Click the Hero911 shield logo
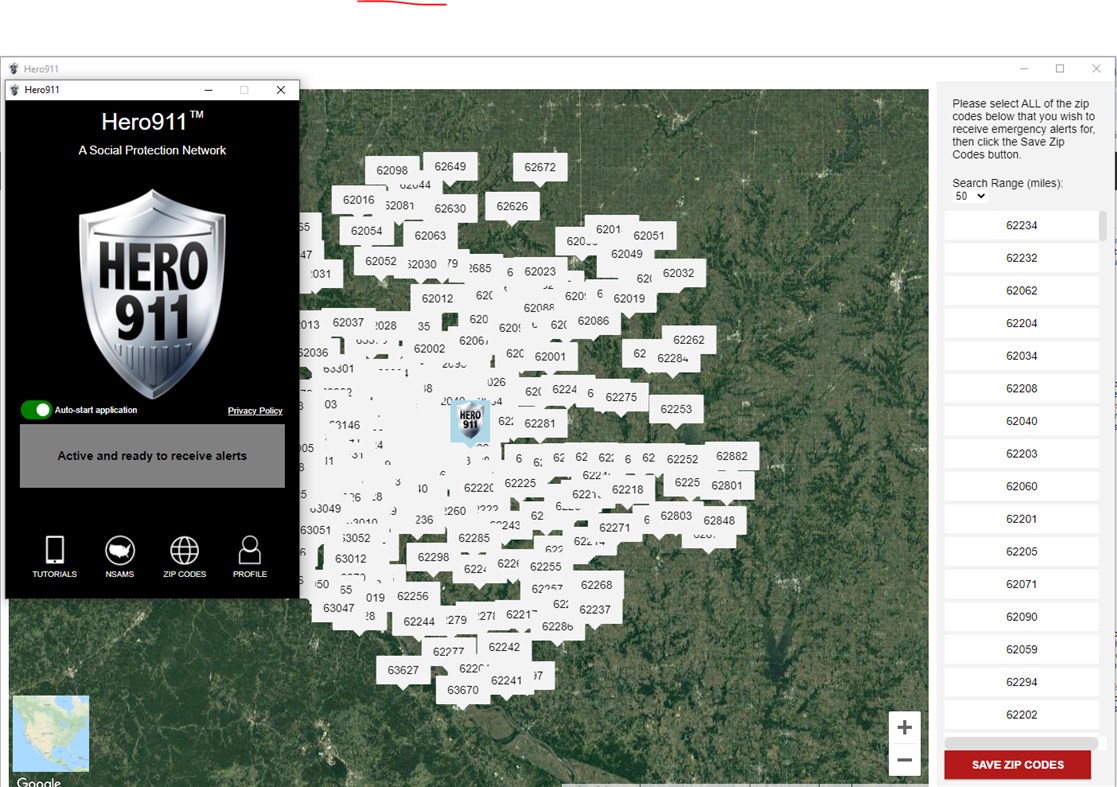The height and width of the screenshot is (787, 1117). pyautogui.click(x=152, y=290)
